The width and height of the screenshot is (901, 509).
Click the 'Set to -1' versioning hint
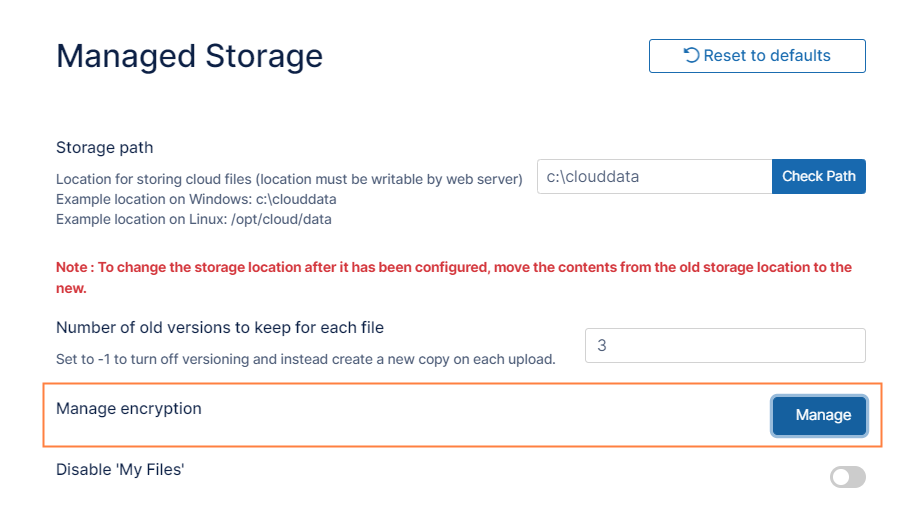(305, 358)
